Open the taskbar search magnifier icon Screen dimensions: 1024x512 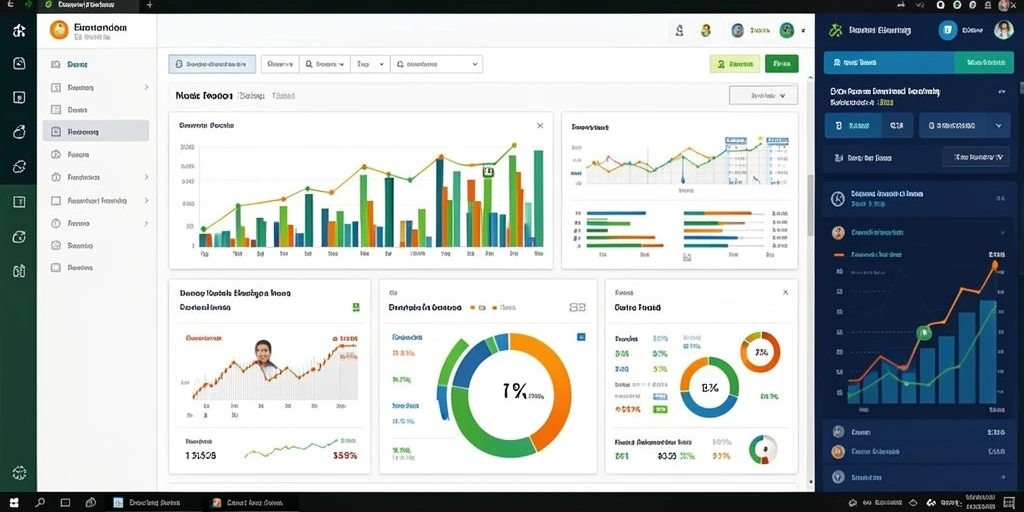click(40, 503)
